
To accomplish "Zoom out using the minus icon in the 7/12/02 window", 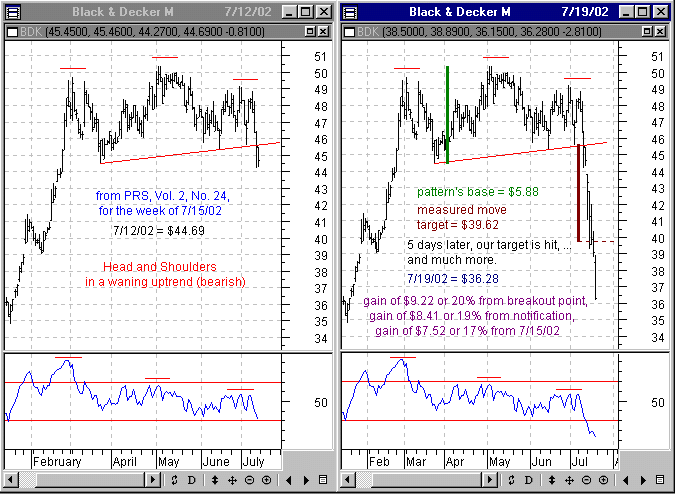I will (x=249, y=480).
